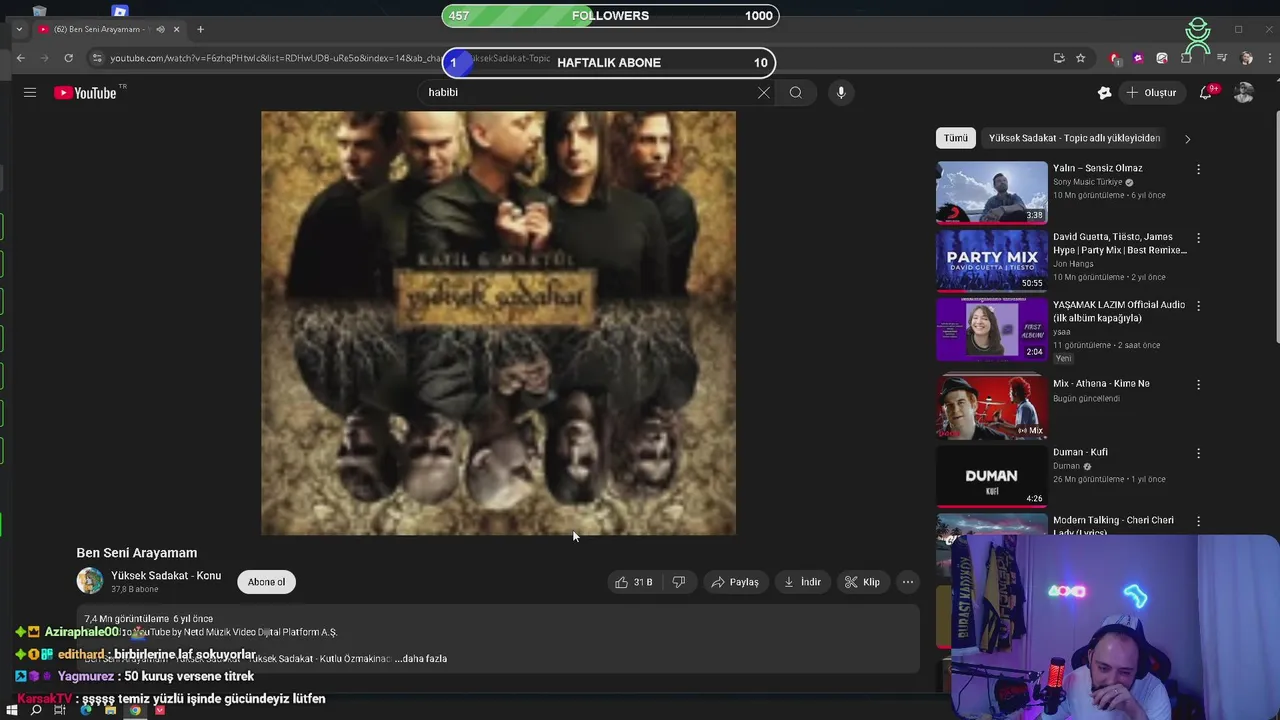Open Windows Start menu
The width and height of the screenshot is (1280, 720).
pos(12,710)
